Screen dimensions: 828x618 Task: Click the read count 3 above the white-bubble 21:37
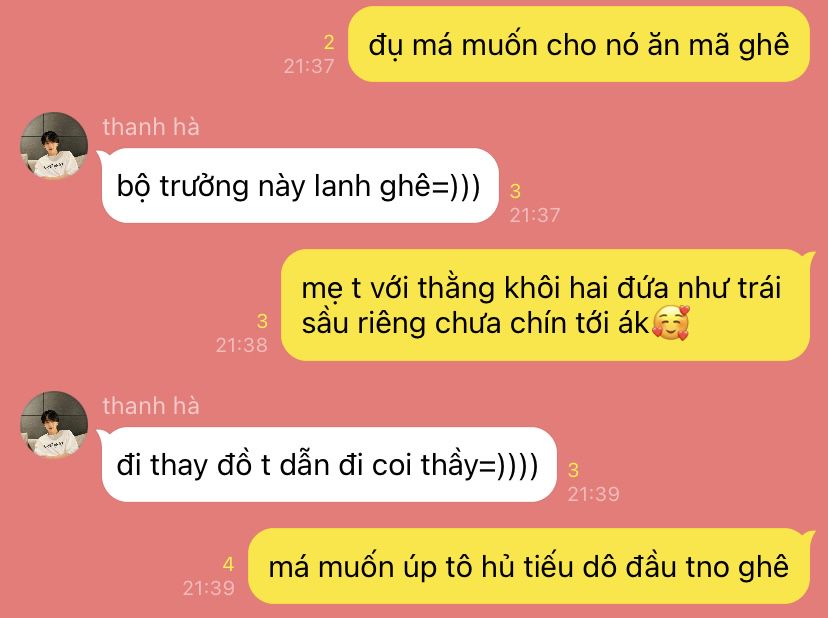pyautogui.click(x=515, y=191)
